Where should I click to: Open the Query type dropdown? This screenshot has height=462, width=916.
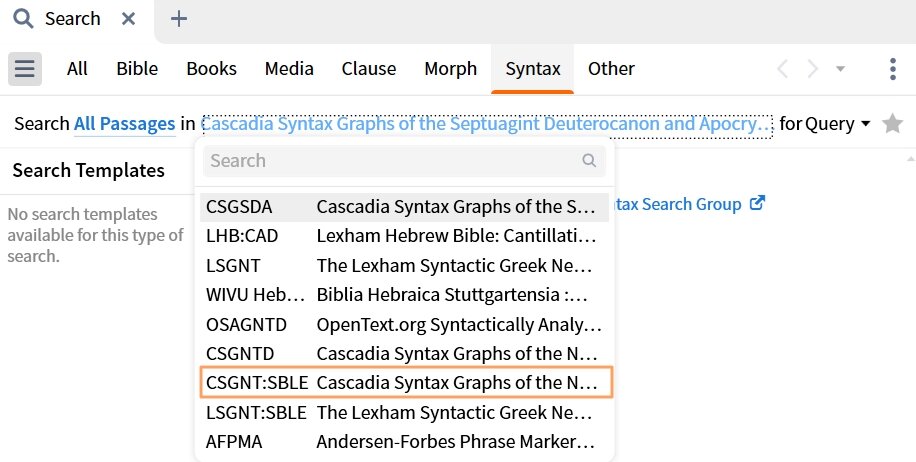[838, 124]
